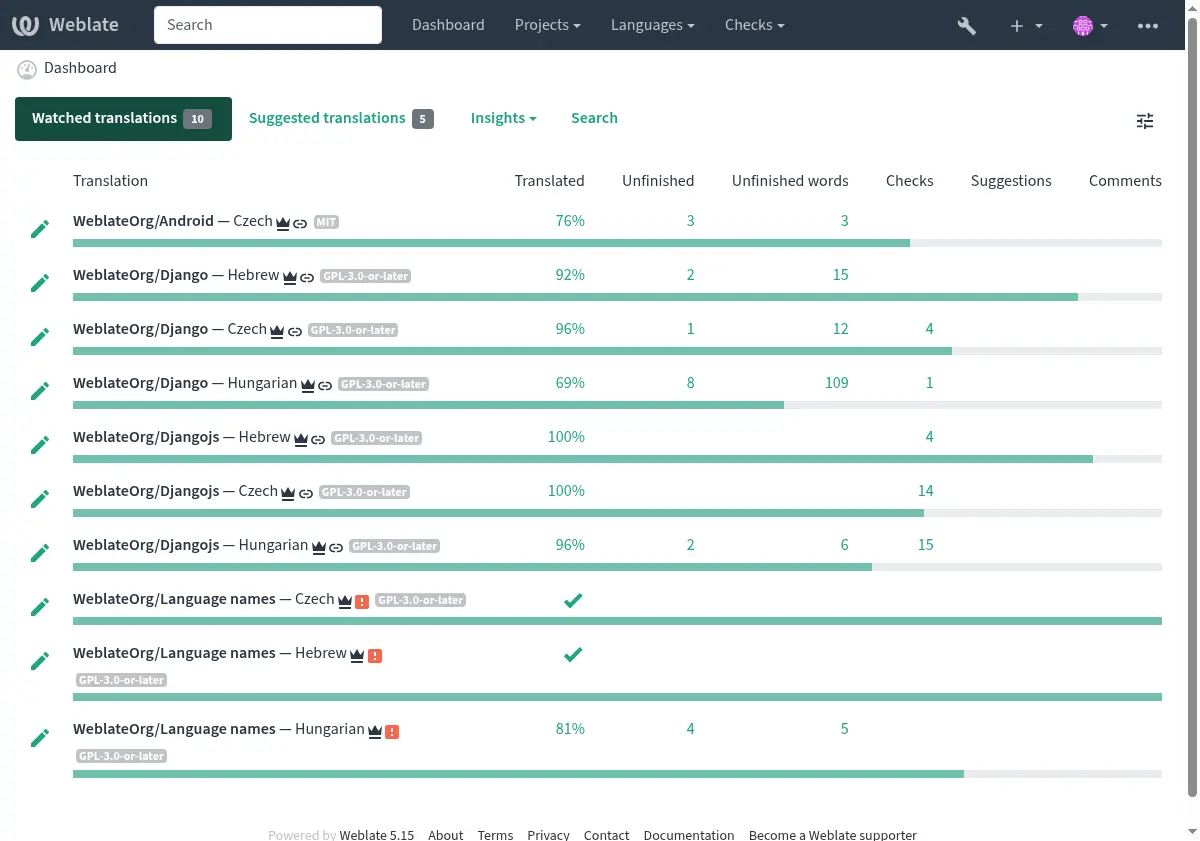Open the Privacy footer link
This screenshot has height=841, width=1200.
pos(548,834)
